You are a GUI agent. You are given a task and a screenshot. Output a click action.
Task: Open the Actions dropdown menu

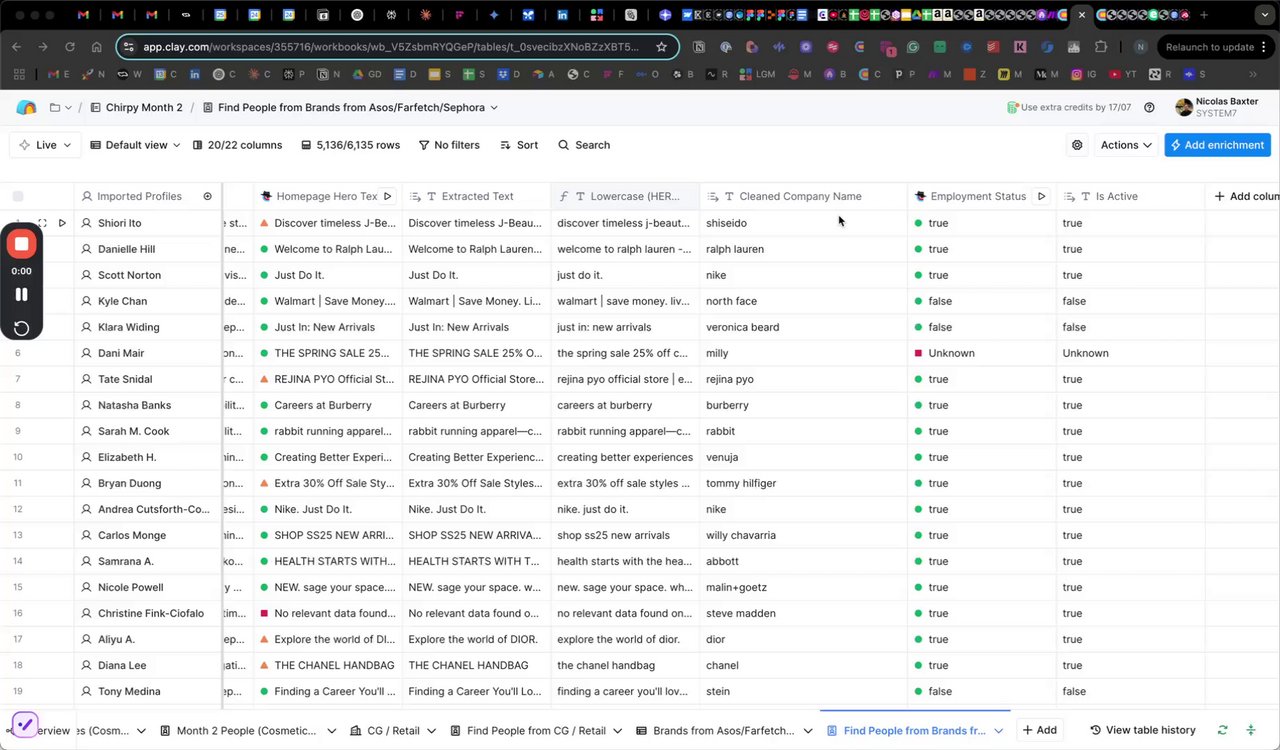tap(1126, 145)
